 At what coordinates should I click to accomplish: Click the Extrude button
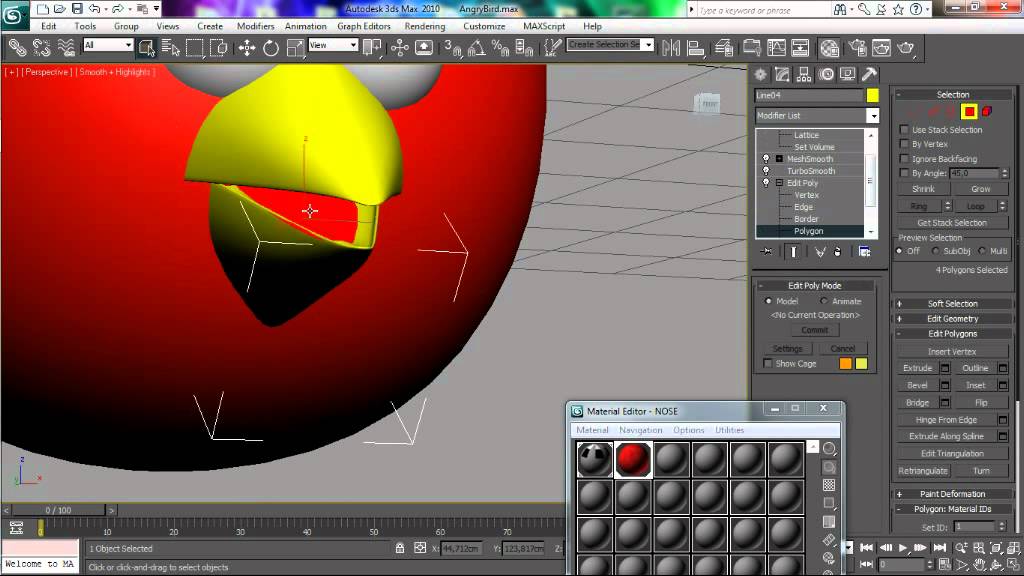[x=918, y=368]
